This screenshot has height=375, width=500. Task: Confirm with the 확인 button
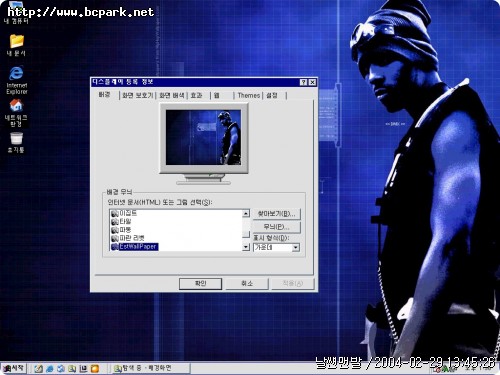pyautogui.click(x=200, y=284)
